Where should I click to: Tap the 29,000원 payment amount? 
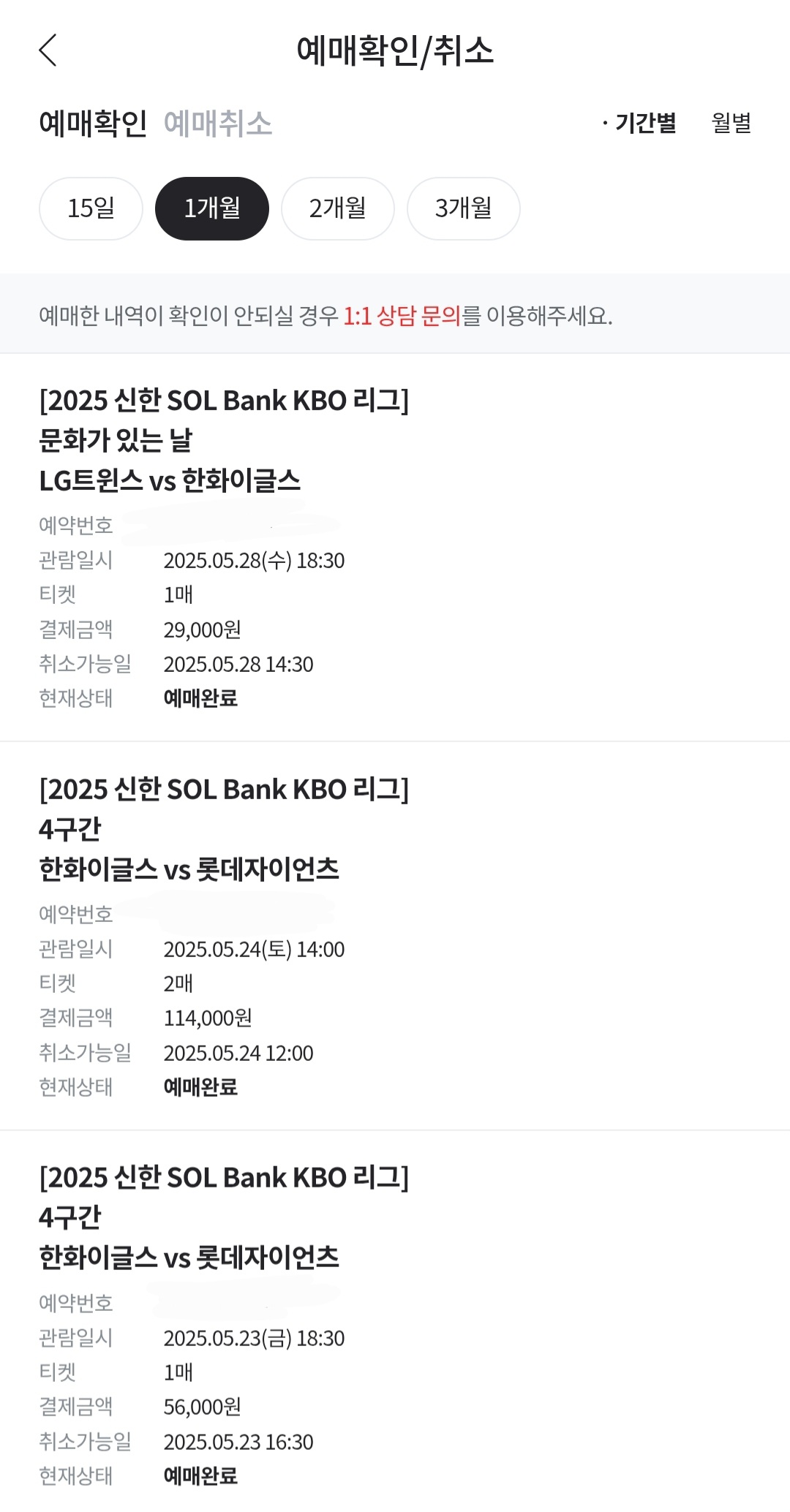203,630
